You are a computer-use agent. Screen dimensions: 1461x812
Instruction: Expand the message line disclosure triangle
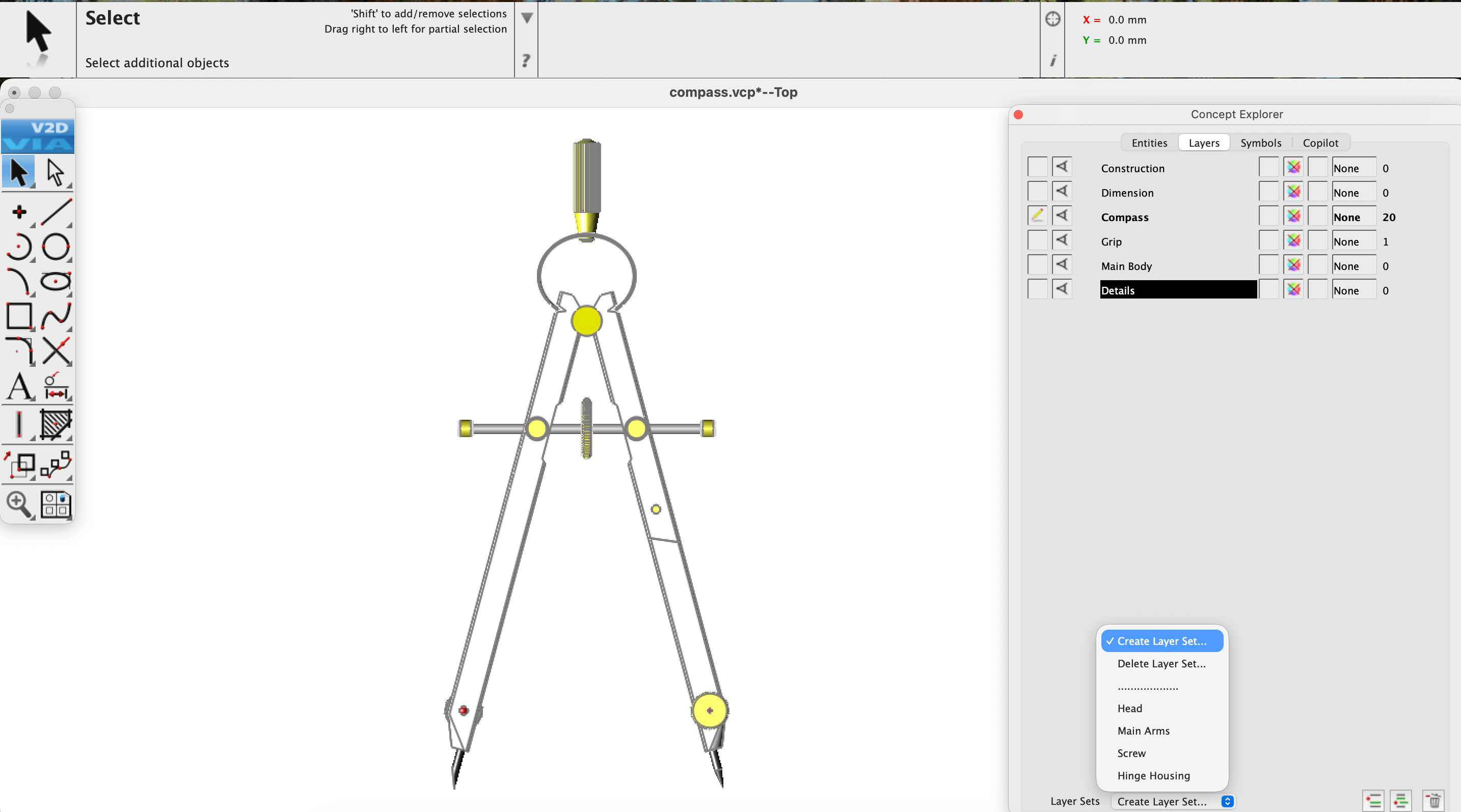(526, 18)
